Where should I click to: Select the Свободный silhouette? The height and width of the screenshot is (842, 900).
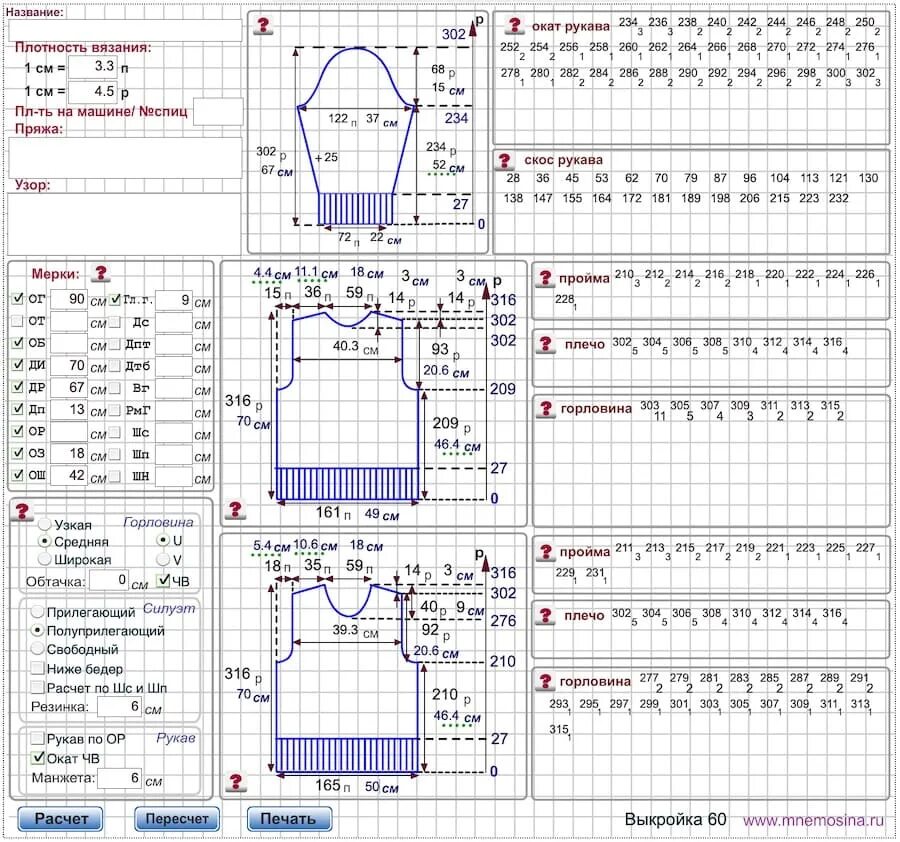click(37, 649)
